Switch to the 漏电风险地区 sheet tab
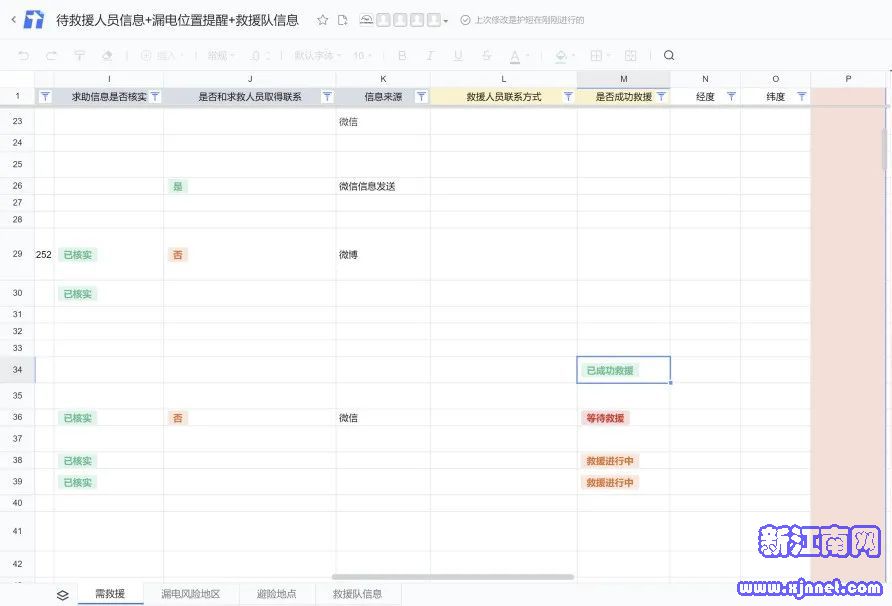This screenshot has width=892, height=606. click(190, 594)
